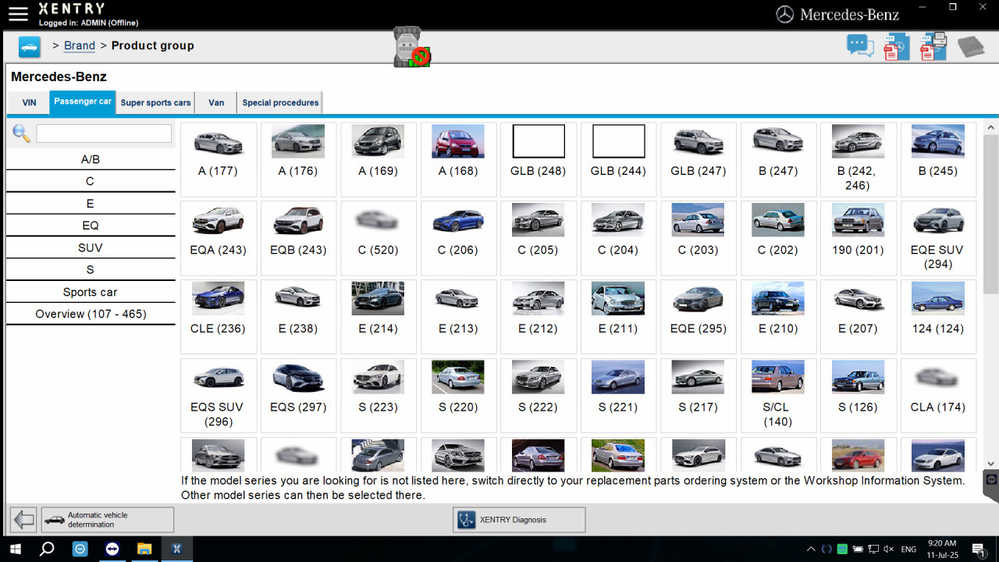Click the volume muted tray icon

tap(889, 549)
